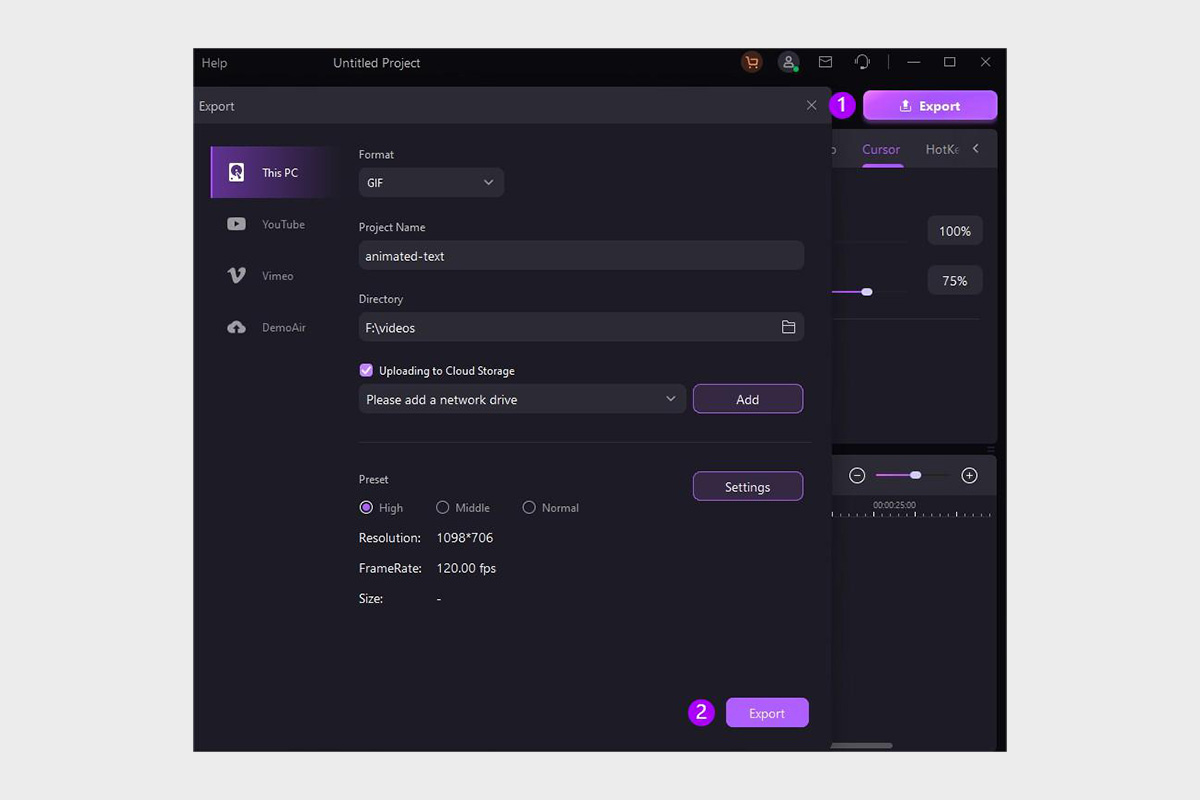Screen dimensions: 1200x800
Task: Collapse panel tabs with left chevron
Action: tap(976, 149)
